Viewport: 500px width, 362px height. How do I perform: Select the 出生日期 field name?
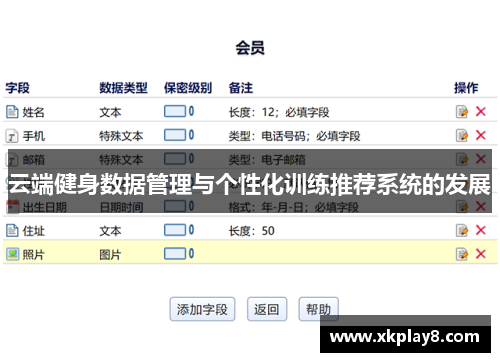tap(45, 207)
